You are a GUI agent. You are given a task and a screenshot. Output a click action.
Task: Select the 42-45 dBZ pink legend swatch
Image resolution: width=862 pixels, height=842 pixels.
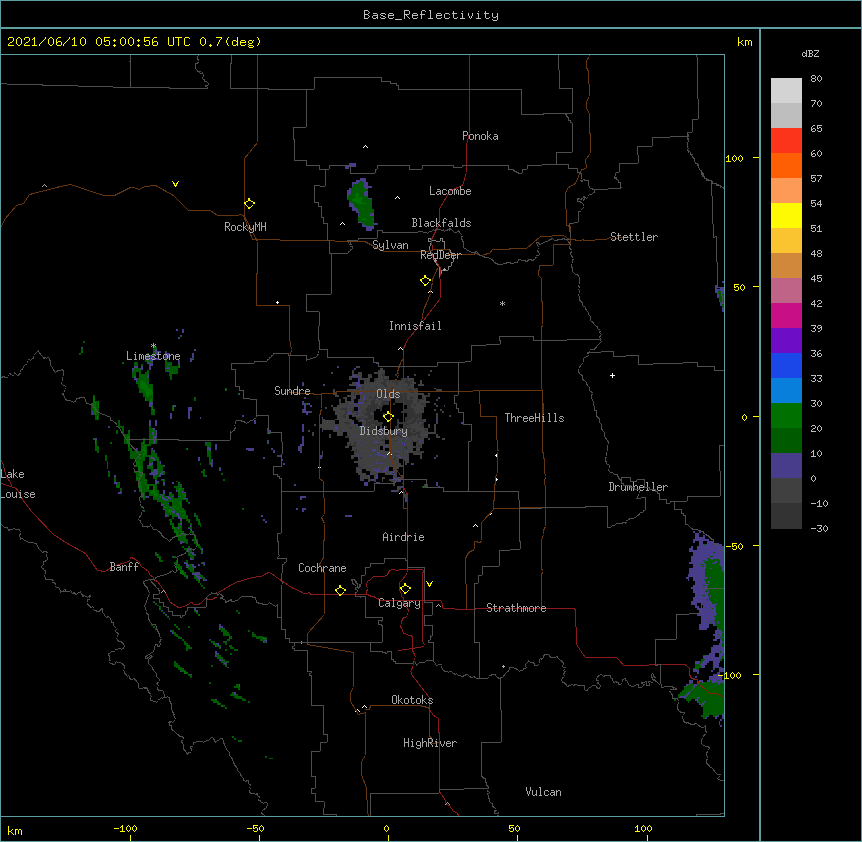[786, 291]
